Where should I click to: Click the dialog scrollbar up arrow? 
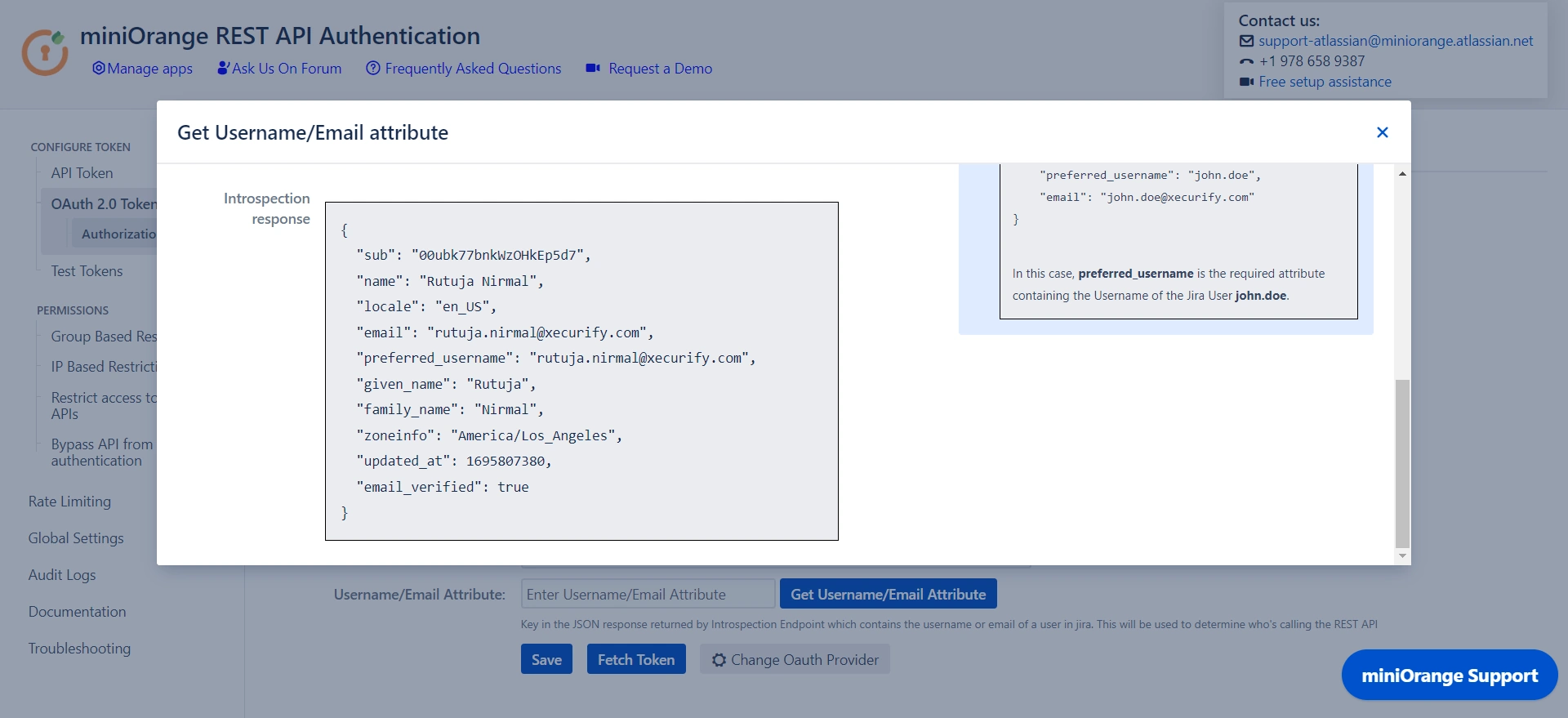pos(1402,174)
